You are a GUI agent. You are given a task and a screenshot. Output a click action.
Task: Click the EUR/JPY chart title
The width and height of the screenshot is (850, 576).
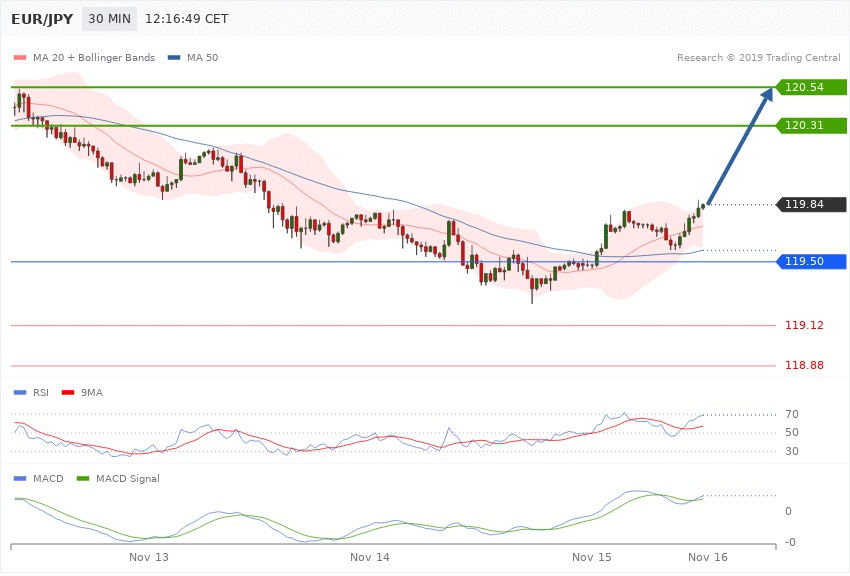point(38,19)
